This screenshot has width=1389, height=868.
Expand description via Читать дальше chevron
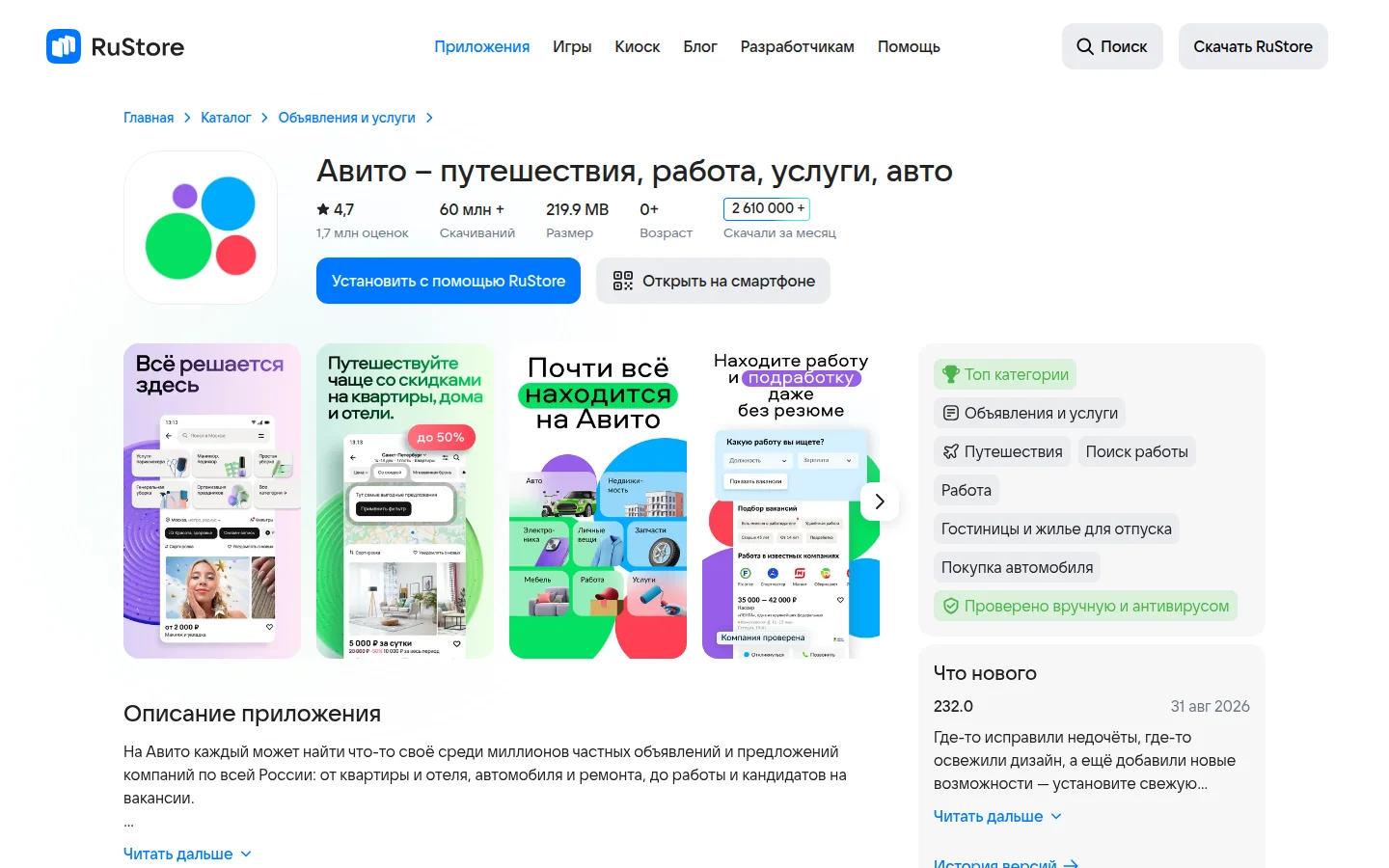(246, 854)
